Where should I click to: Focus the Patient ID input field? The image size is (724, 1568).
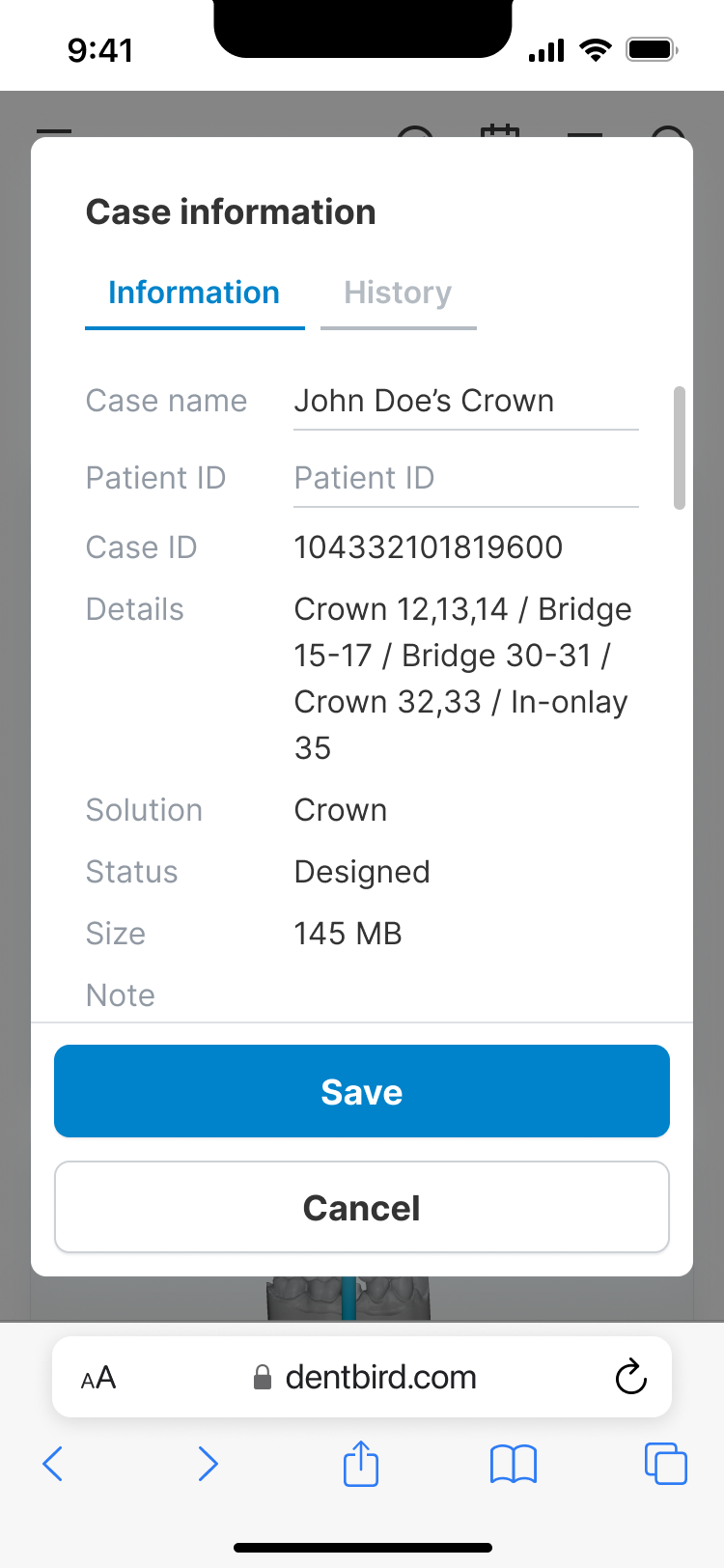pos(465,479)
